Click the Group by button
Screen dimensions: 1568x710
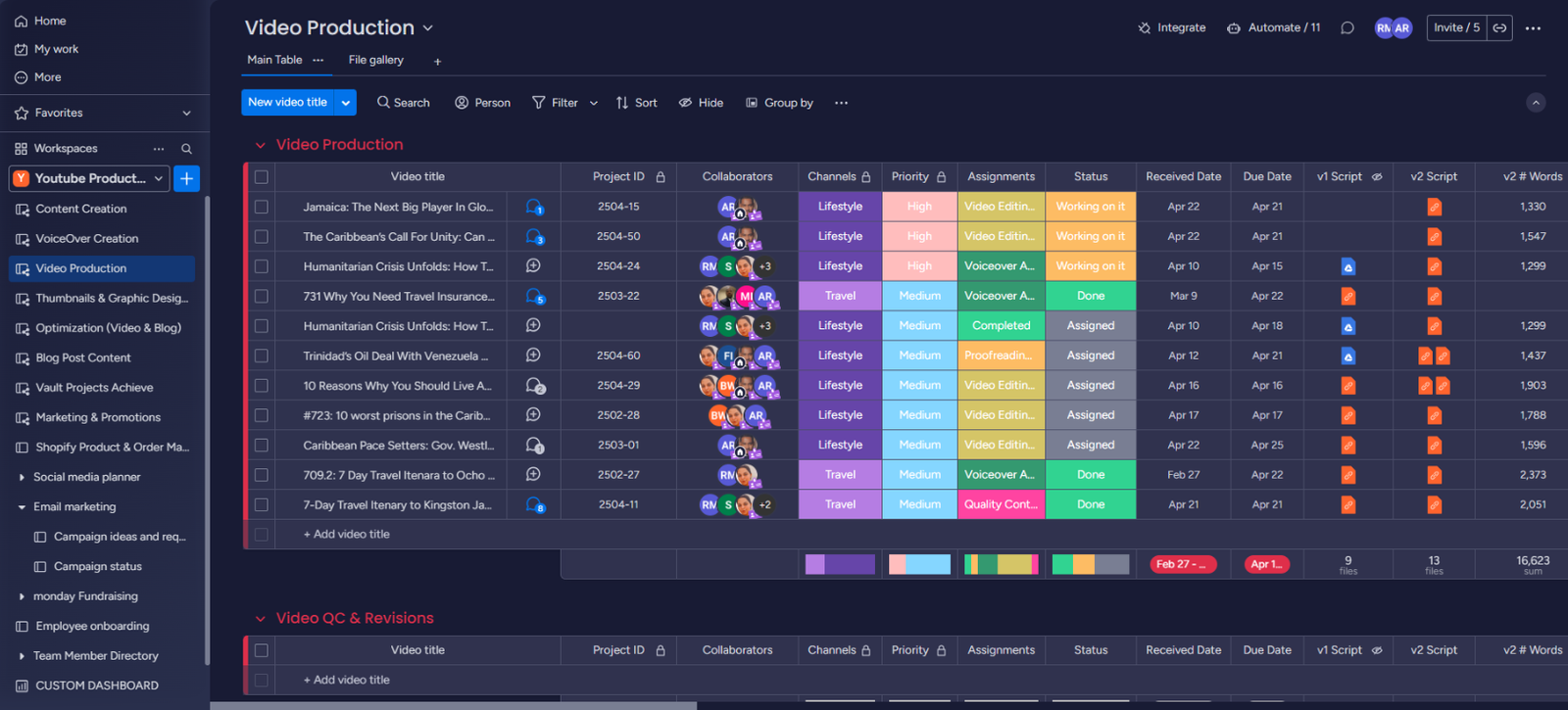779,103
